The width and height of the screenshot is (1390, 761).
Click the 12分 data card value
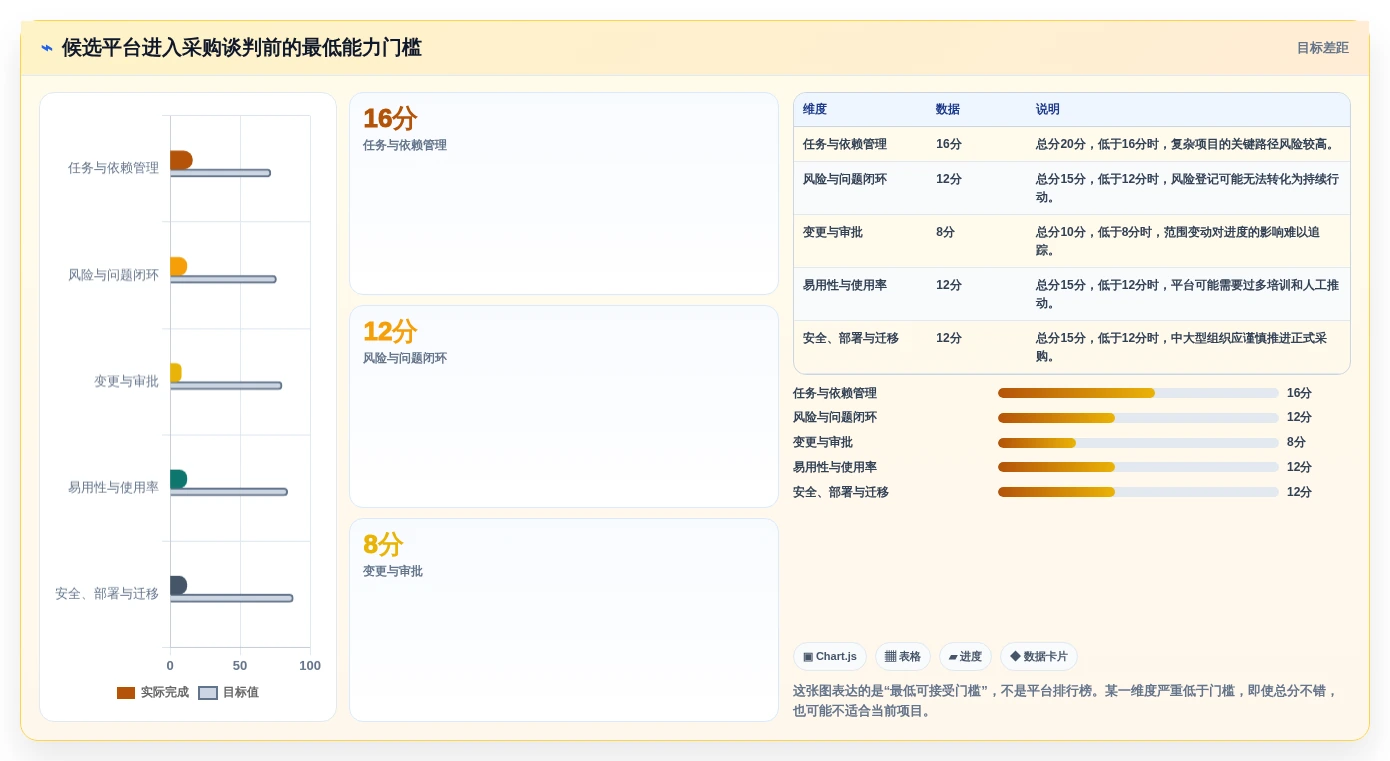tap(390, 332)
